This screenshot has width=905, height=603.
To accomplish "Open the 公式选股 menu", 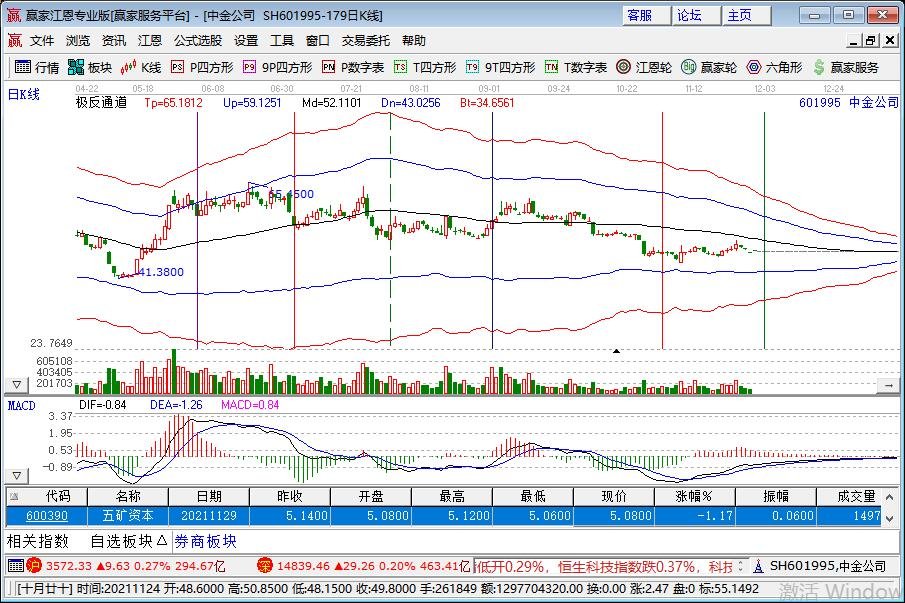I will [x=198, y=40].
